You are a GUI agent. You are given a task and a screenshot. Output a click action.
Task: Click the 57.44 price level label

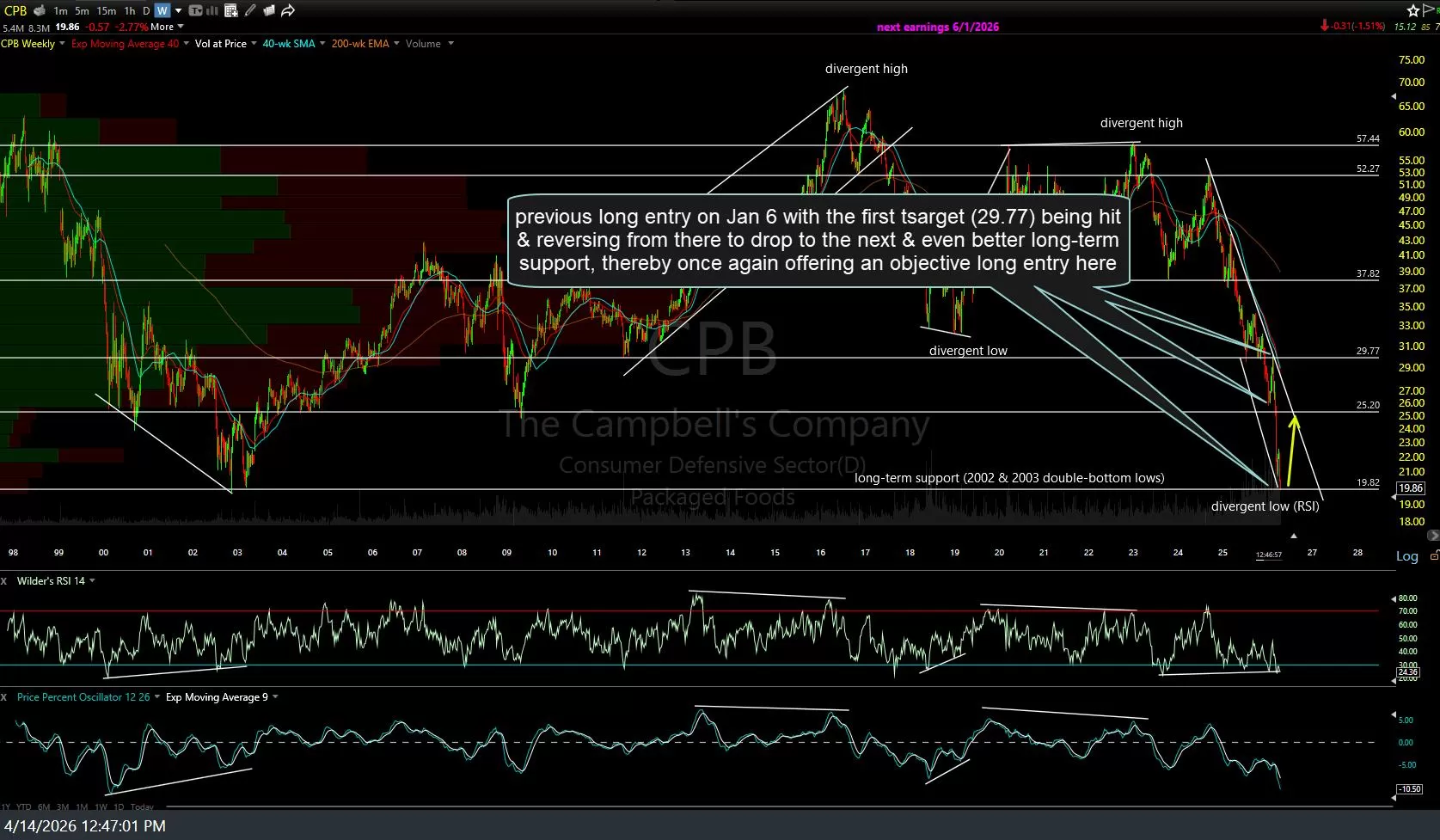[1368, 138]
